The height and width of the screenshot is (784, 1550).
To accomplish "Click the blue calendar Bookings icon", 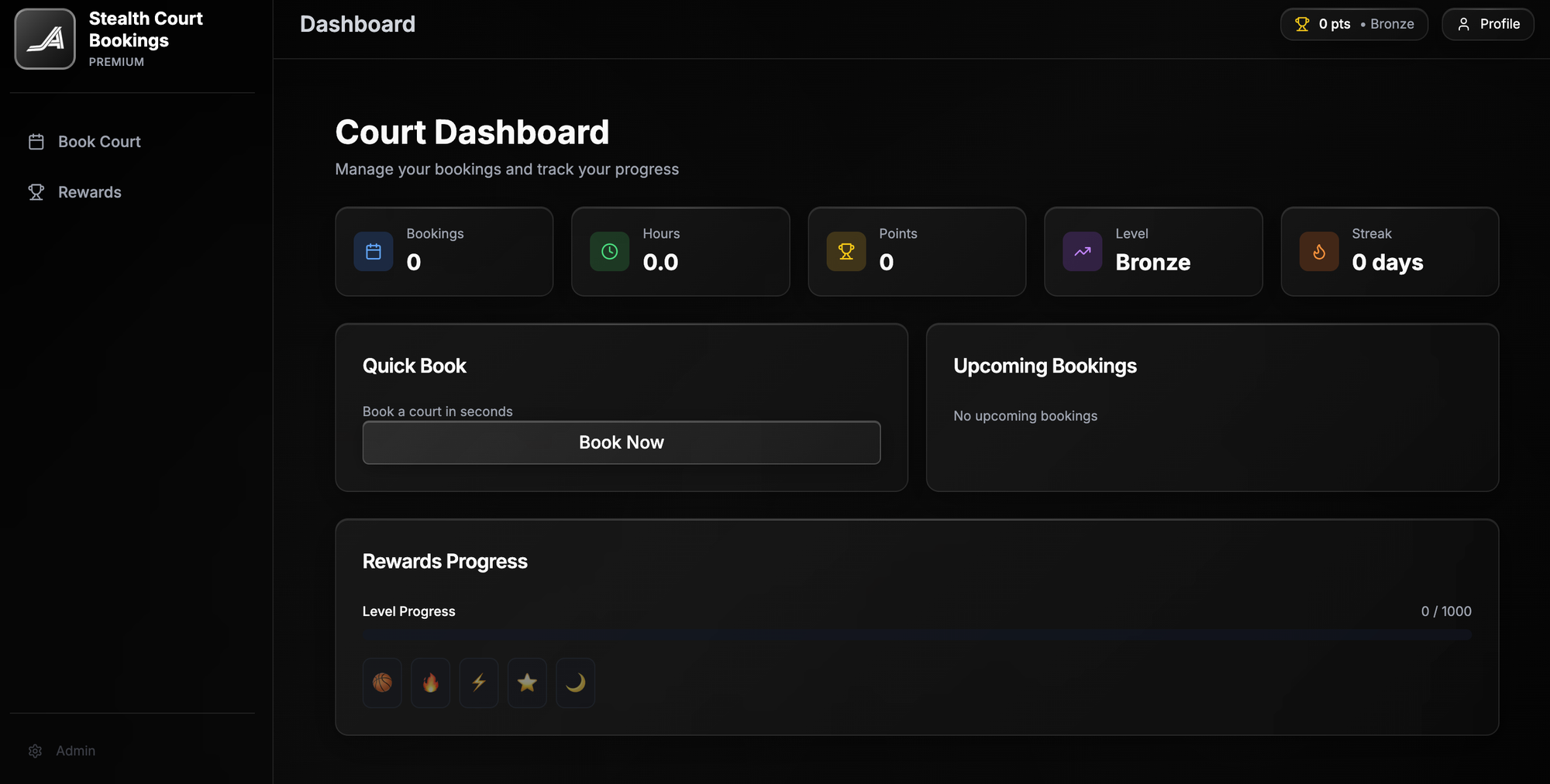I will coord(374,252).
